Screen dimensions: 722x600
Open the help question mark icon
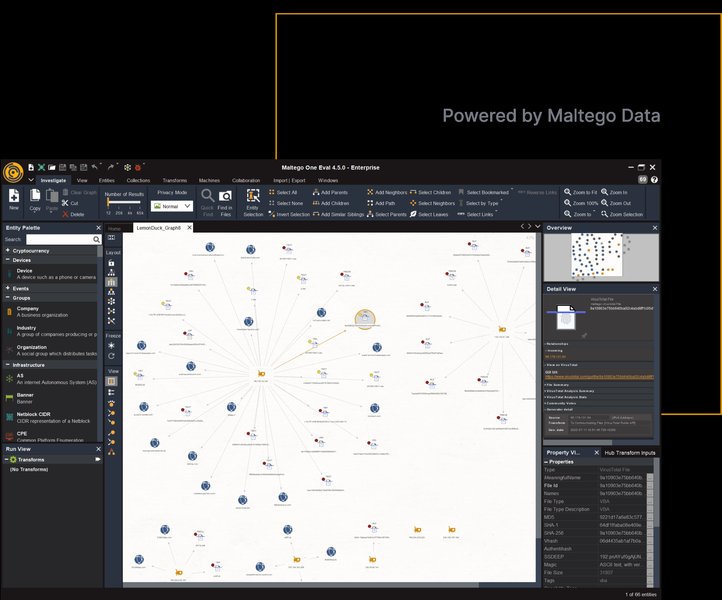654,180
